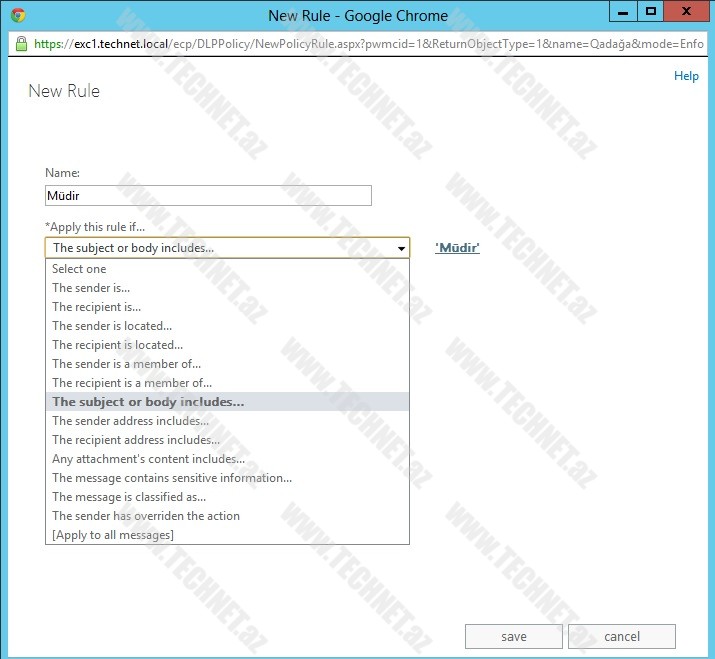
Task: Click the Name text field
Action: point(208,196)
